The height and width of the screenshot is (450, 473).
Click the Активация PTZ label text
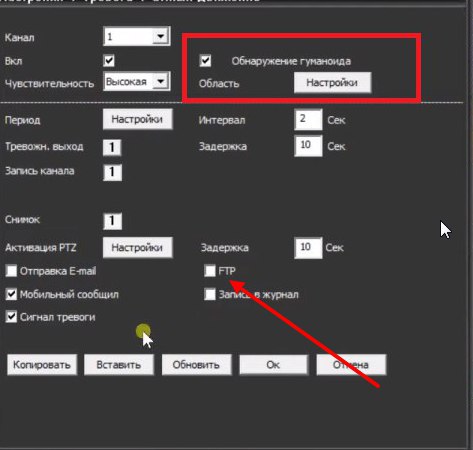pos(41,248)
